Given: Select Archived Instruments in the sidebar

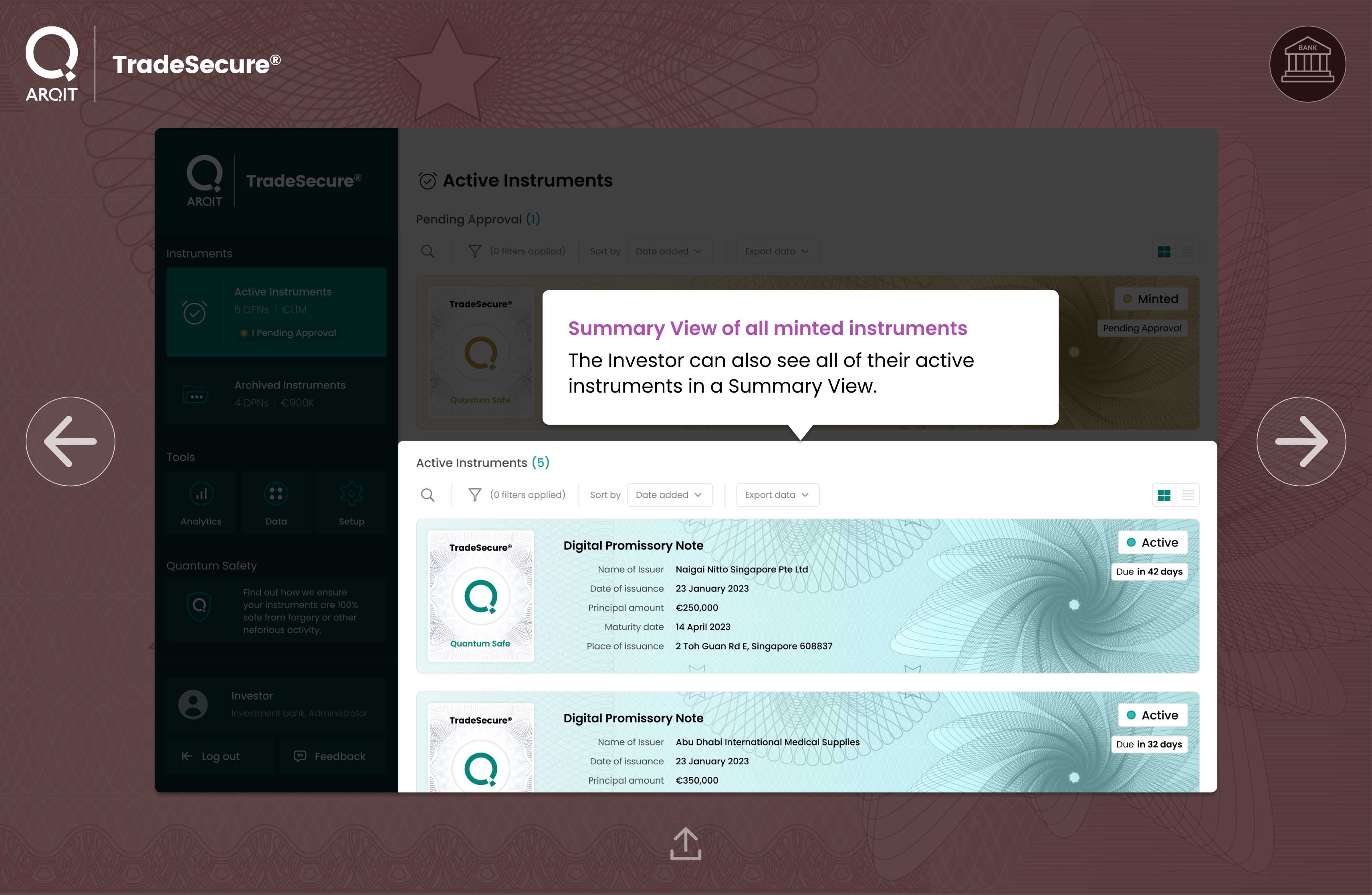Looking at the screenshot, I should point(276,394).
